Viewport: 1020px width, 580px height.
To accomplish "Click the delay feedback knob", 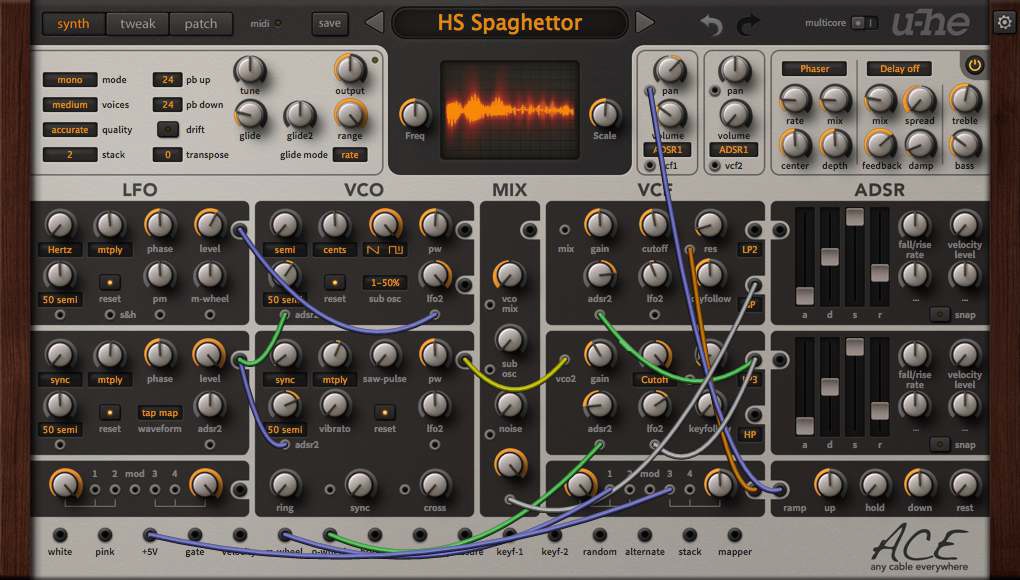I will click(880, 144).
